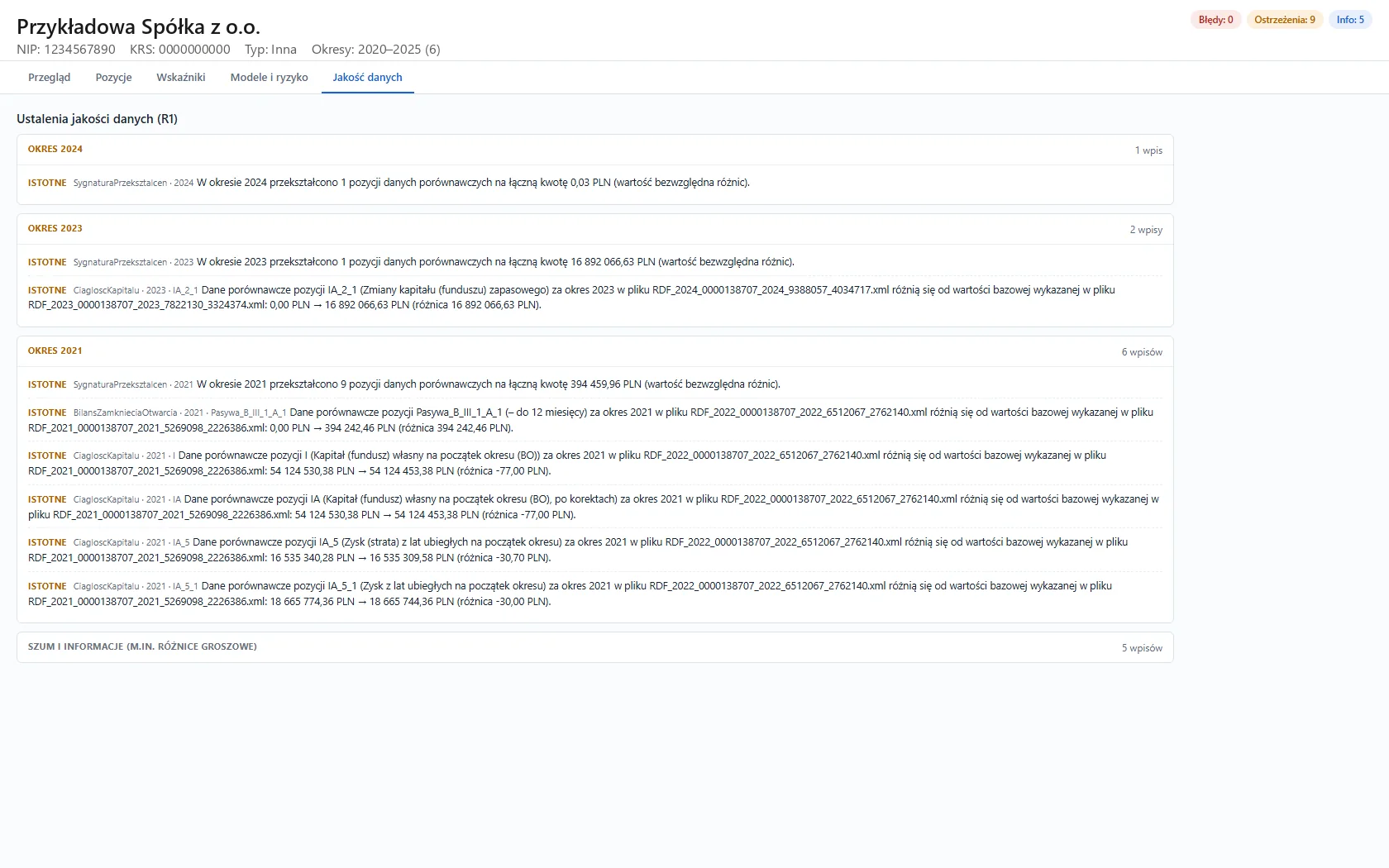Collapse the OKRES 2021 section header

pos(595,351)
